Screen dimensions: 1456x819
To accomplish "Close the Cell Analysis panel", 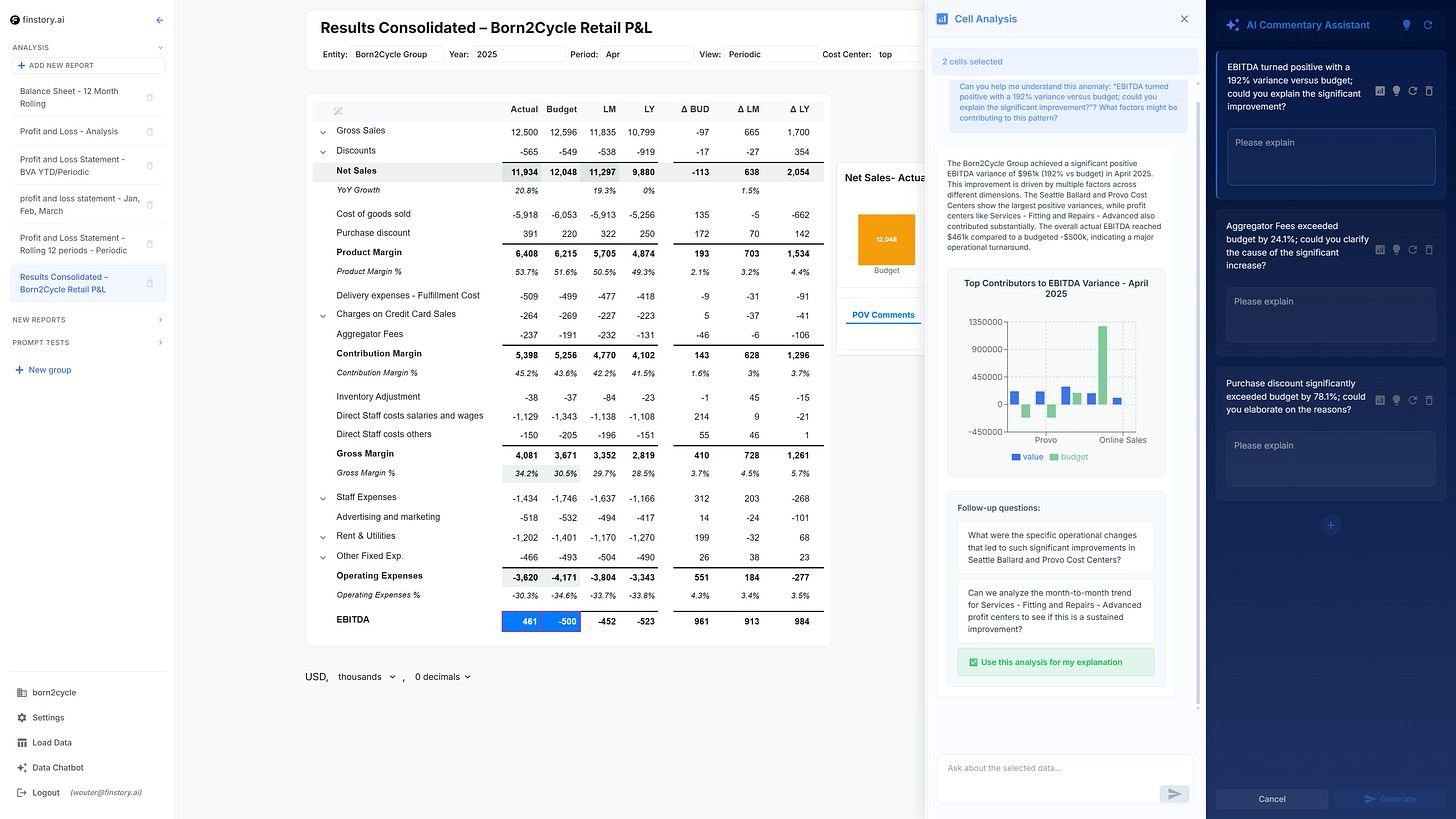I will point(1184,19).
